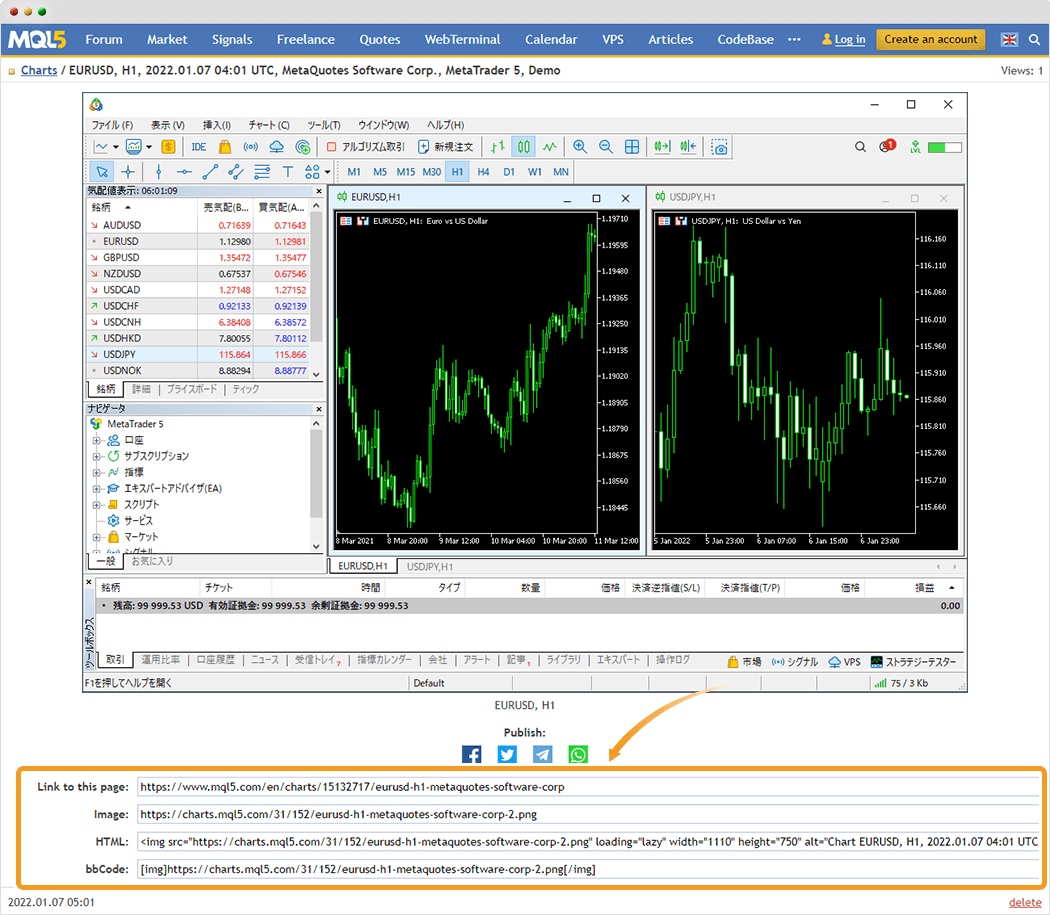Switch chart to bar chart mode
The height and width of the screenshot is (915, 1050).
pyautogui.click(x=498, y=147)
